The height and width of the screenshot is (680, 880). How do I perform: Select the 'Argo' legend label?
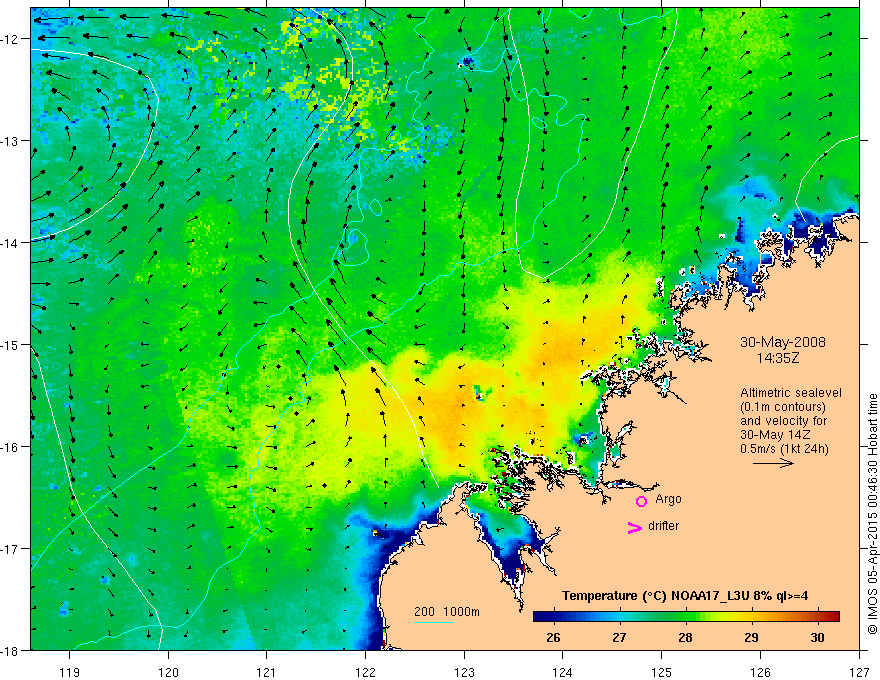(668, 499)
